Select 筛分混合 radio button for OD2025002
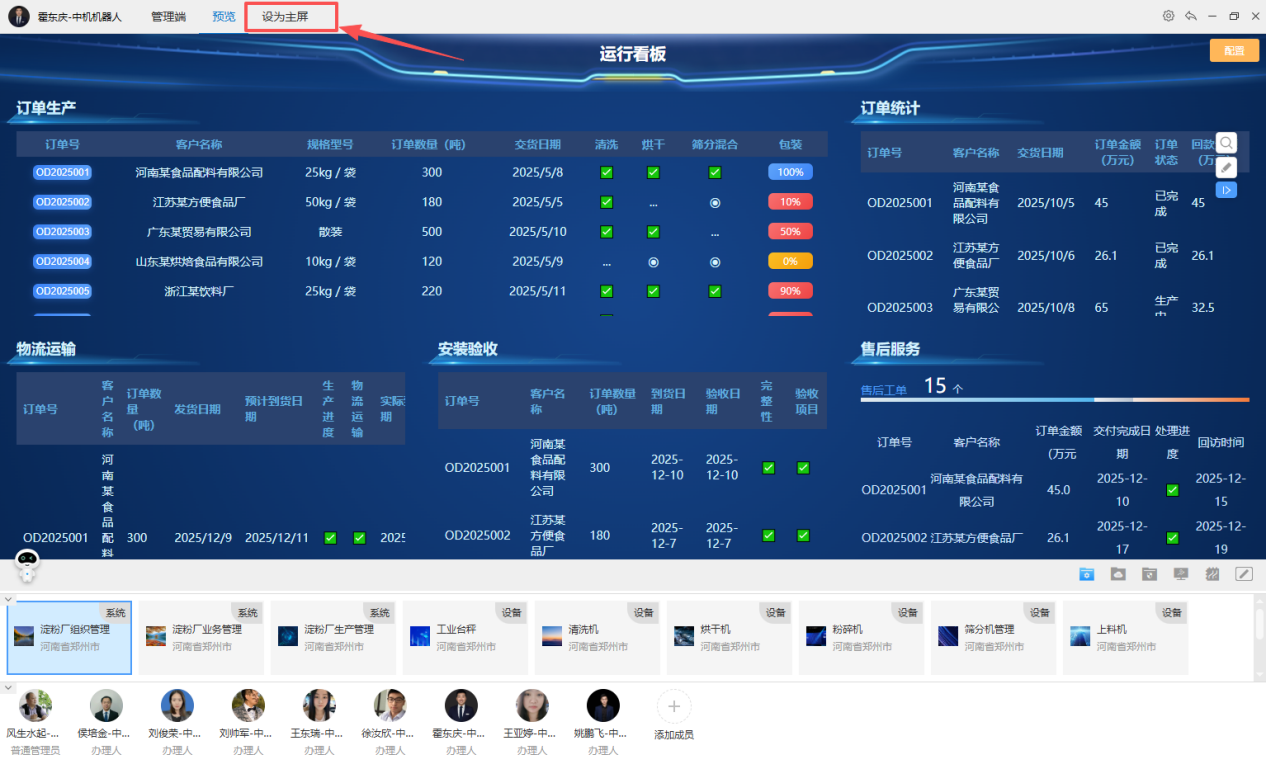 pyautogui.click(x=715, y=202)
